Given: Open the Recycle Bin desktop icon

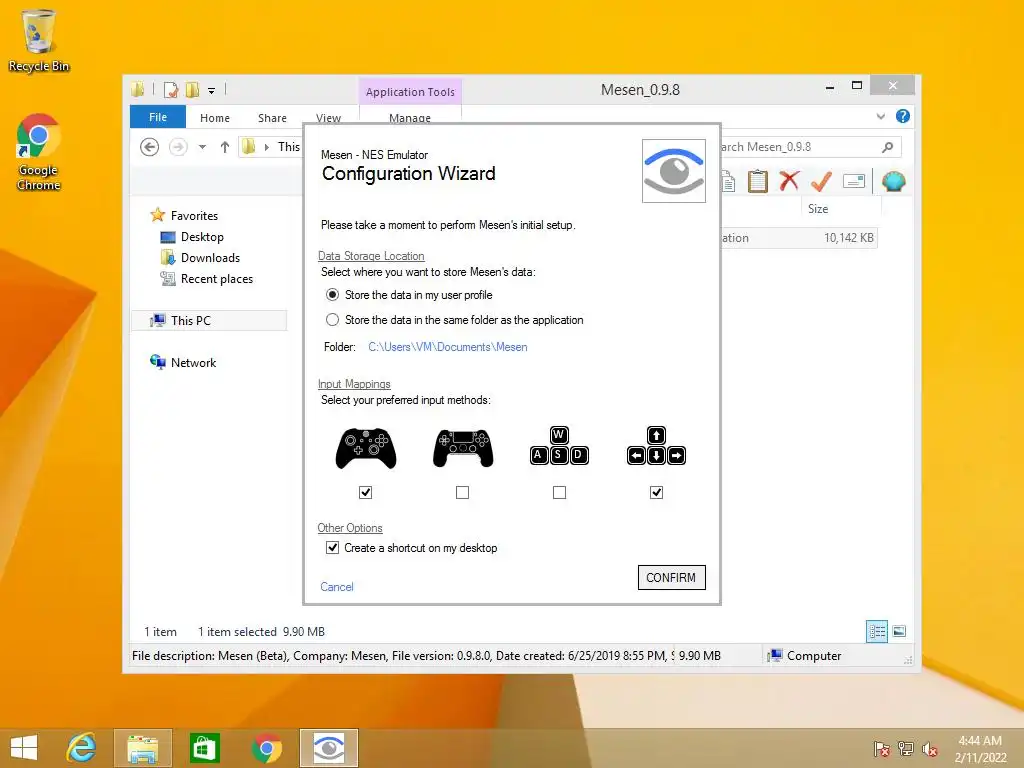Looking at the screenshot, I should pos(39,40).
